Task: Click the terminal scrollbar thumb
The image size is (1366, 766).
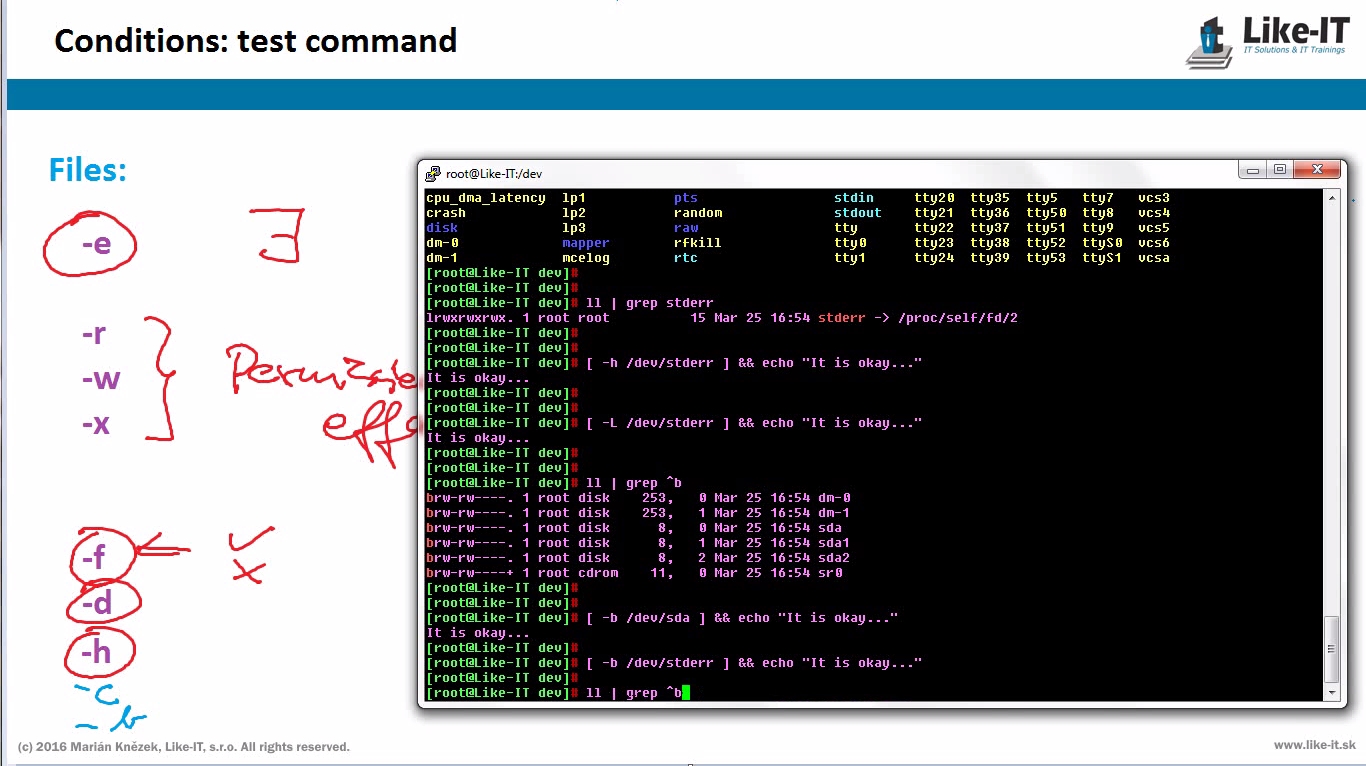Action: (x=1331, y=648)
